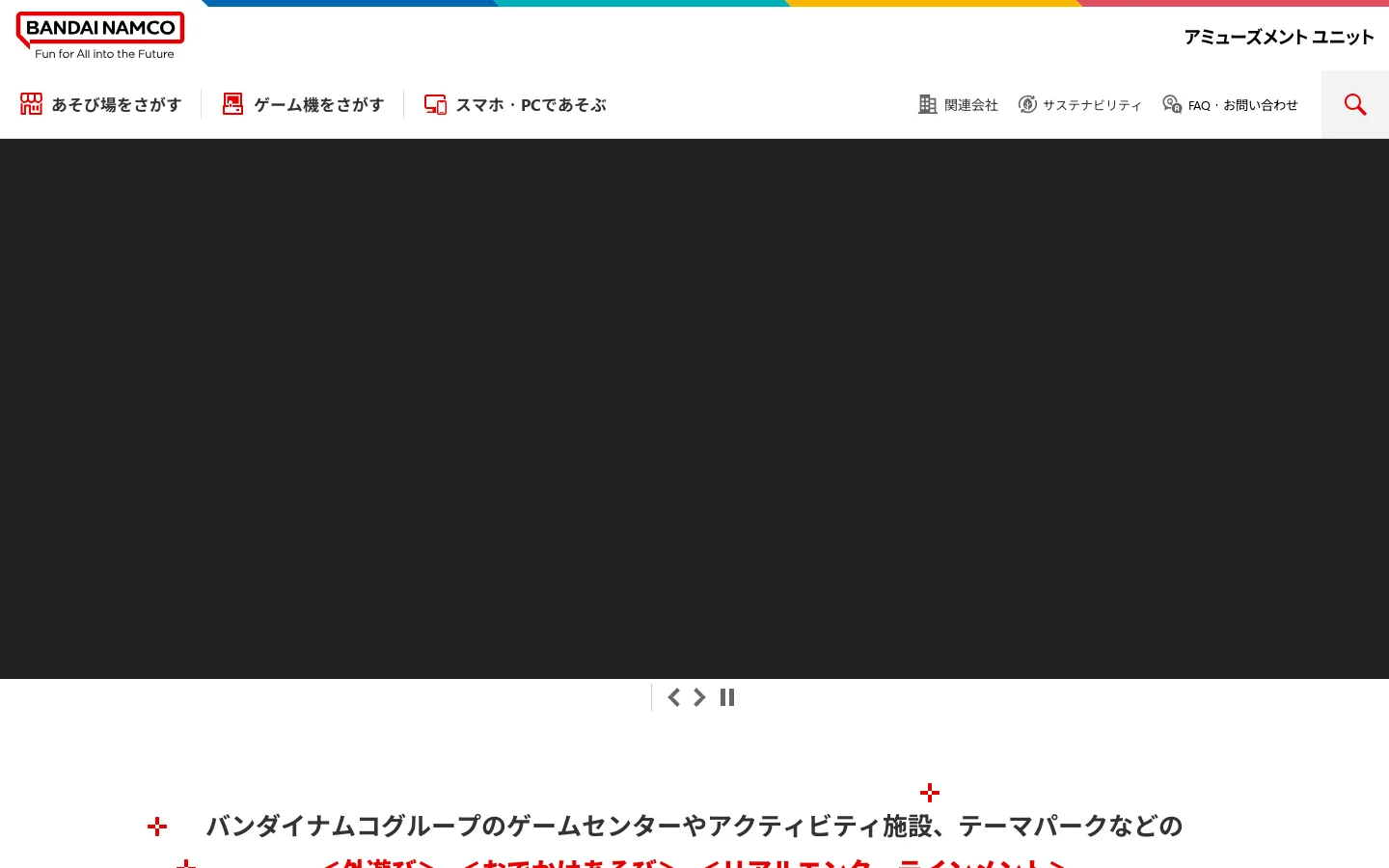The width and height of the screenshot is (1389, 868).
Task: Open the あそび場をさがす menu
Action: 101,104
